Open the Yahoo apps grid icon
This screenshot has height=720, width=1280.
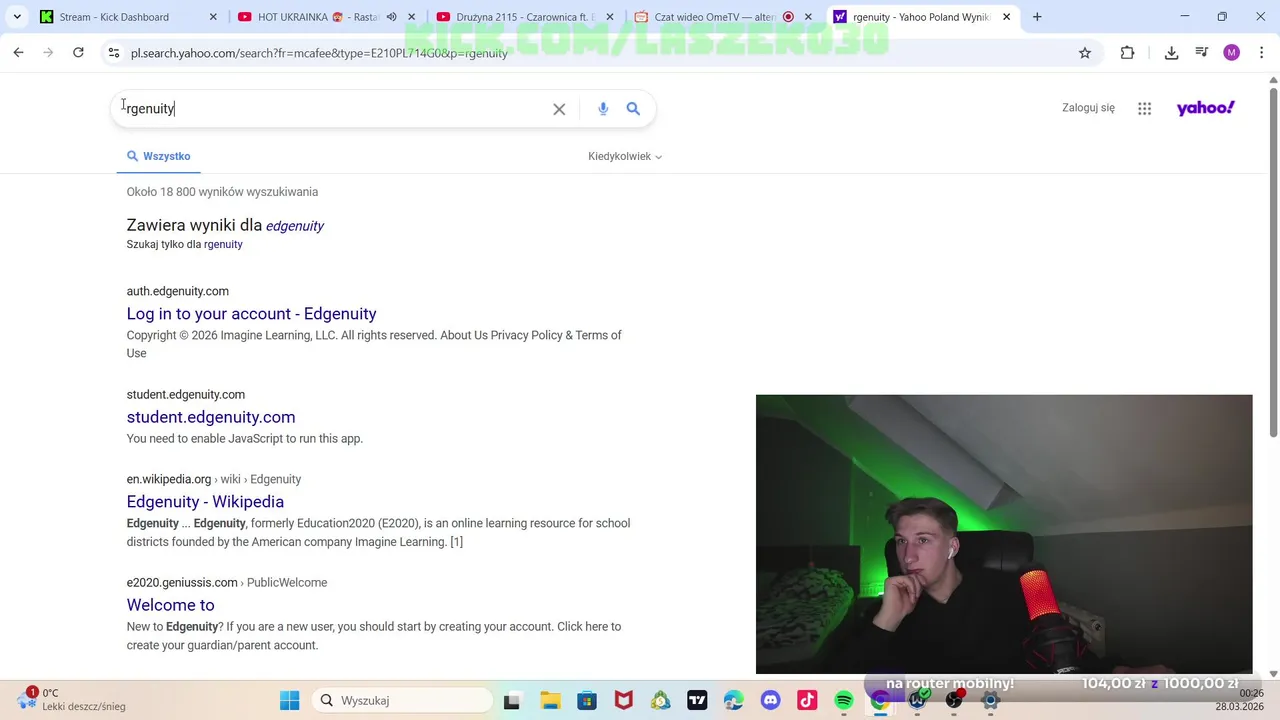point(1145,108)
